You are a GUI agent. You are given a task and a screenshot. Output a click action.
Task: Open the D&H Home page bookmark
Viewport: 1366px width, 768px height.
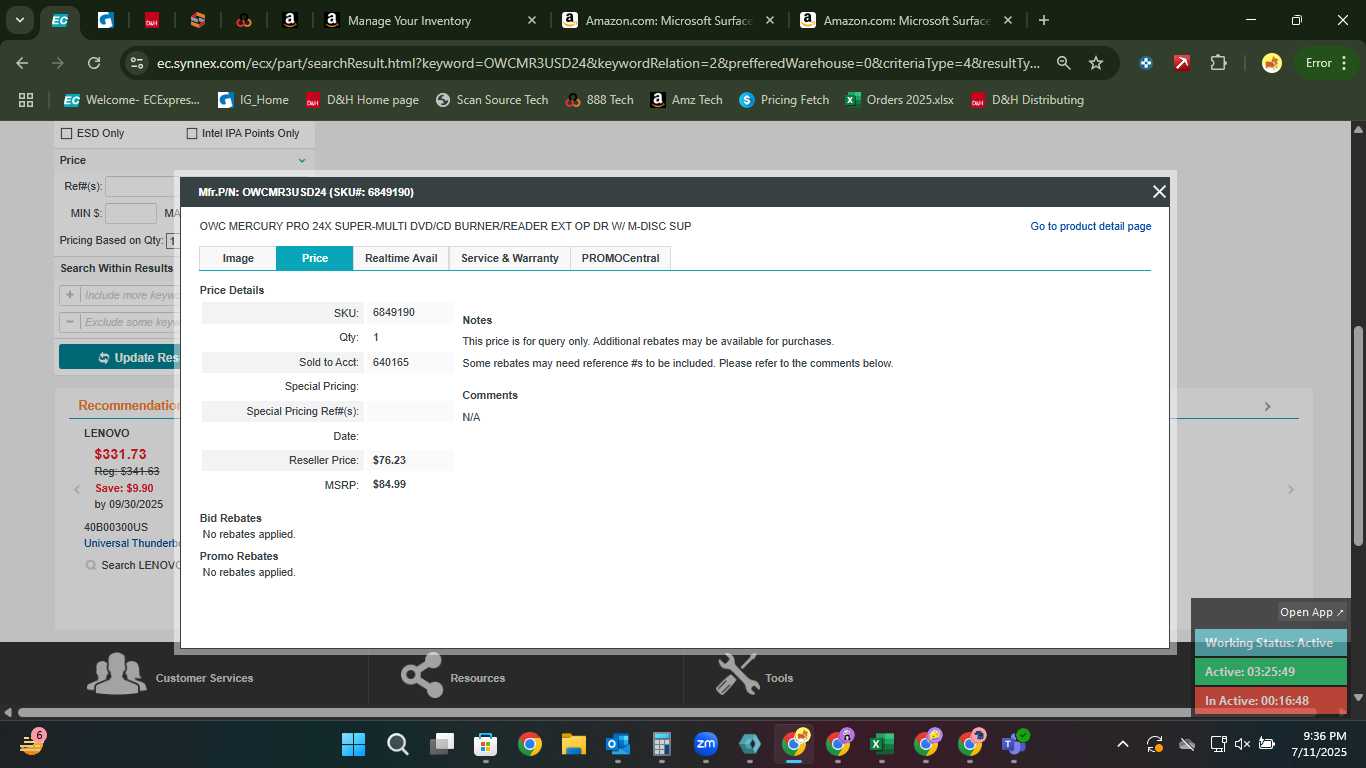pos(362,100)
